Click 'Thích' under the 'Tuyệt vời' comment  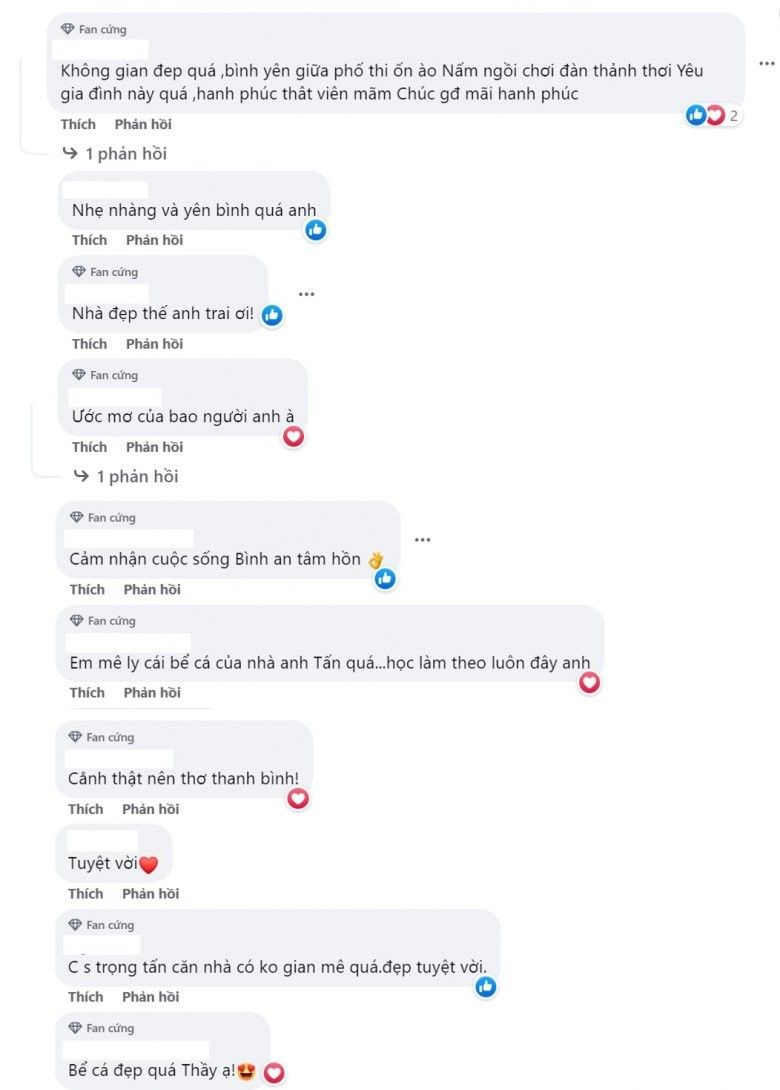(86, 894)
